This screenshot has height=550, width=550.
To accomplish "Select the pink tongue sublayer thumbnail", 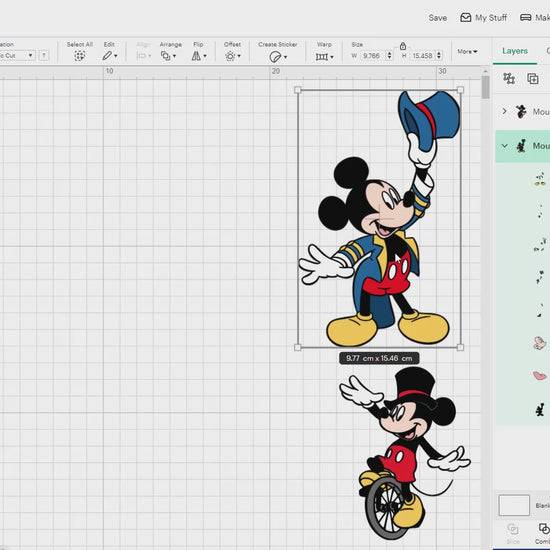I will 539,376.
